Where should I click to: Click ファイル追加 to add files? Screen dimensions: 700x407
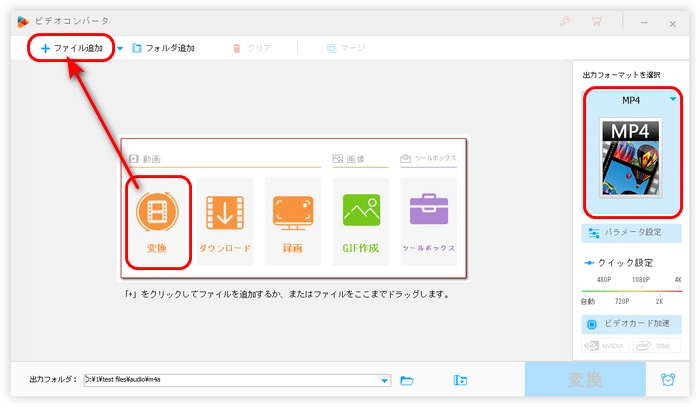71,48
